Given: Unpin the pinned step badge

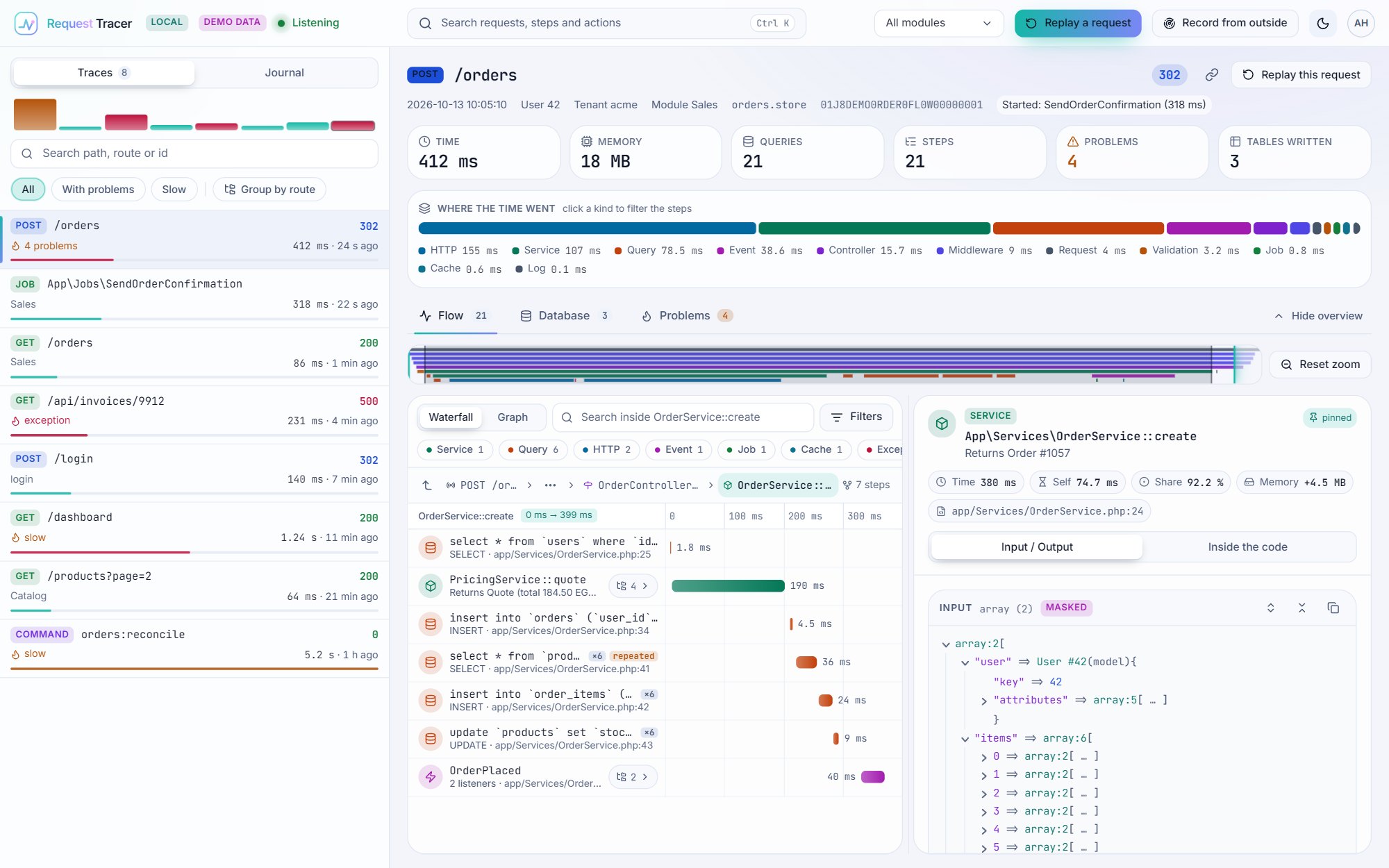Looking at the screenshot, I should (1330, 418).
